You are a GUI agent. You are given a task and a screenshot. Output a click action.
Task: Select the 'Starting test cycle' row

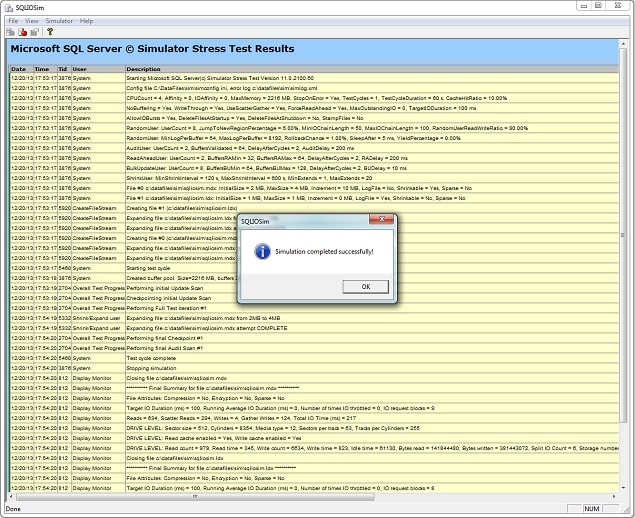coord(314,268)
